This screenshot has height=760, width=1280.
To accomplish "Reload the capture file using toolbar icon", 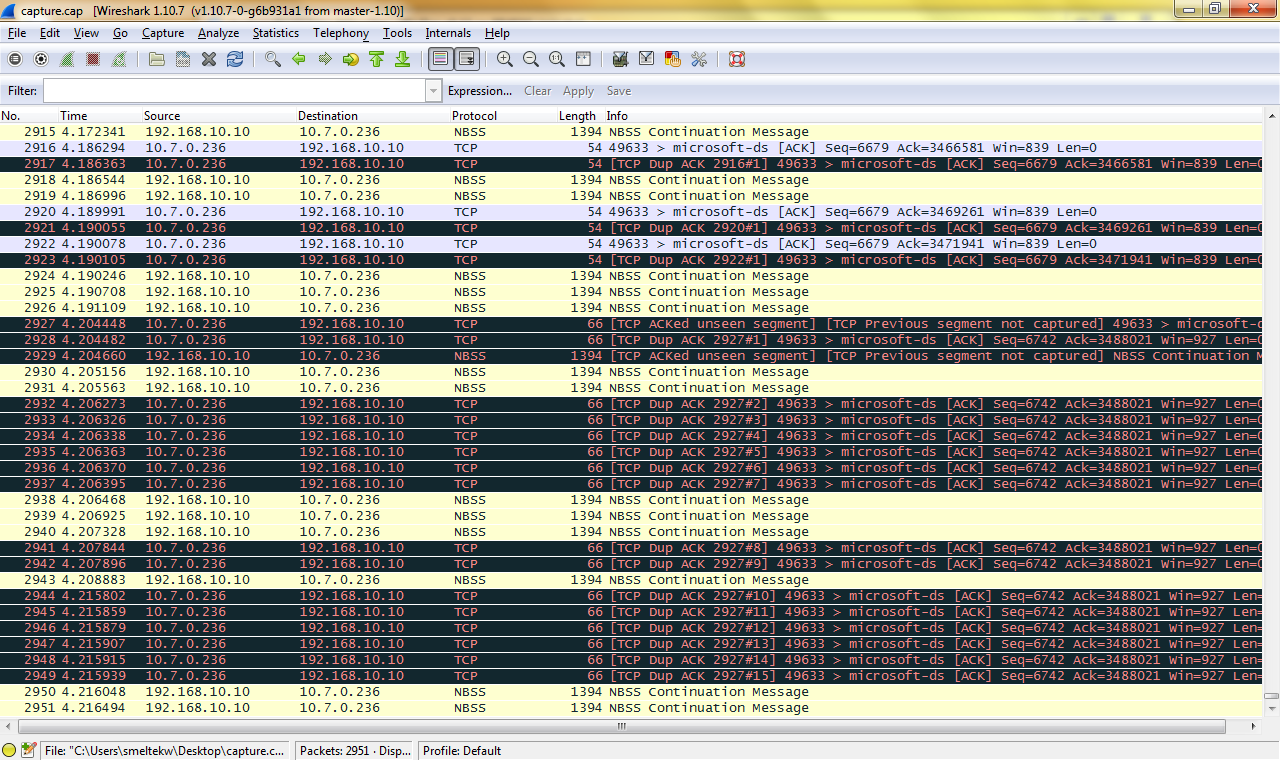I will coord(234,58).
